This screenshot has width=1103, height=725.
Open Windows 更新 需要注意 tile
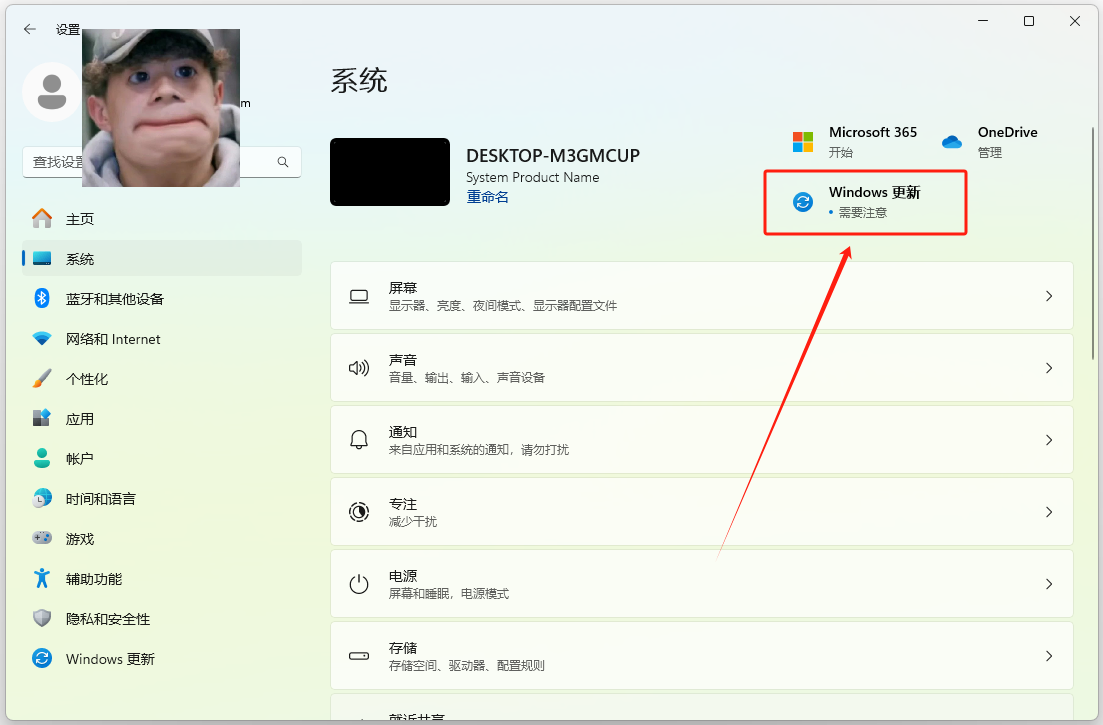click(865, 202)
